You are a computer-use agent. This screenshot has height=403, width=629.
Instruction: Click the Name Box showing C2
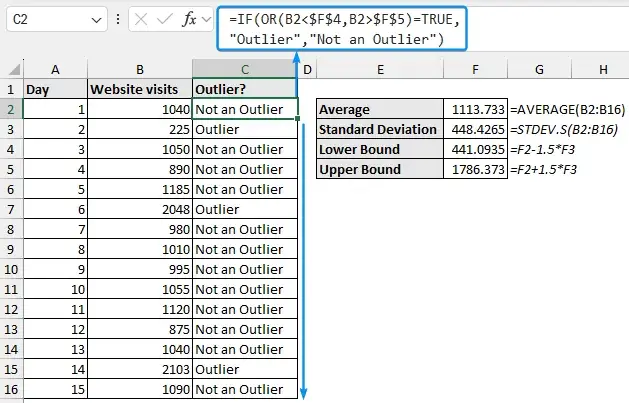(57, 19)
